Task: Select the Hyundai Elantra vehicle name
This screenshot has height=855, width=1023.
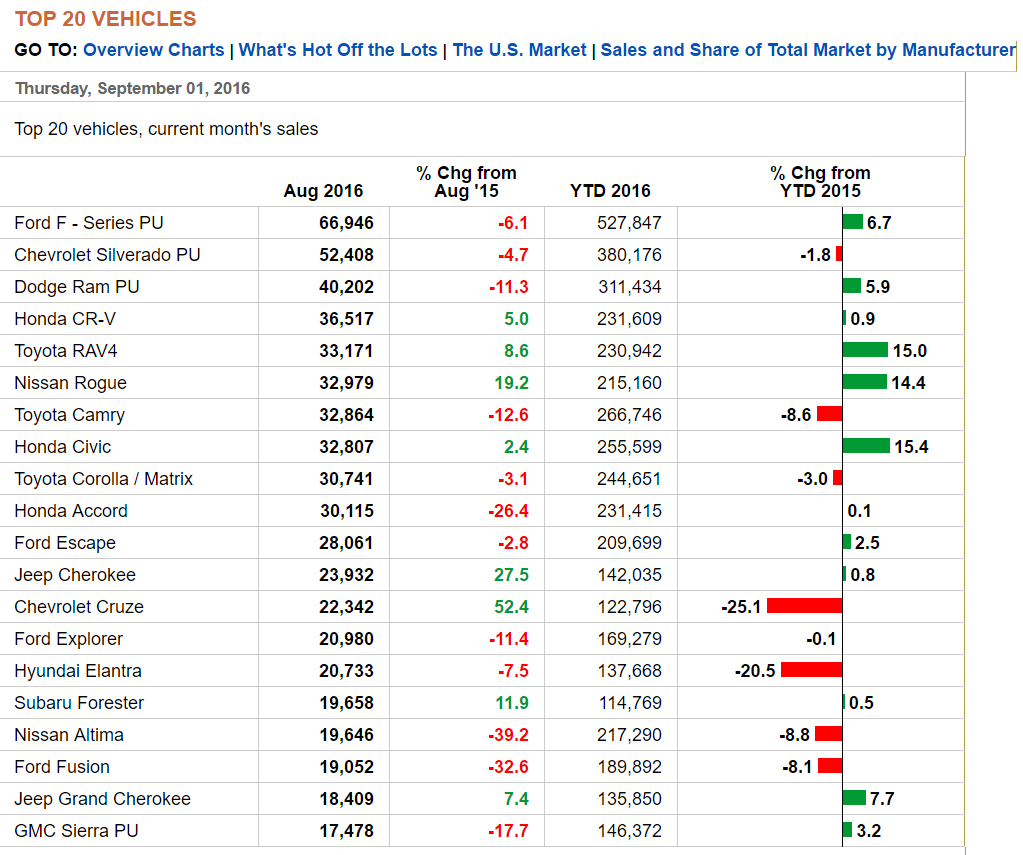Action: pos(78,670)
